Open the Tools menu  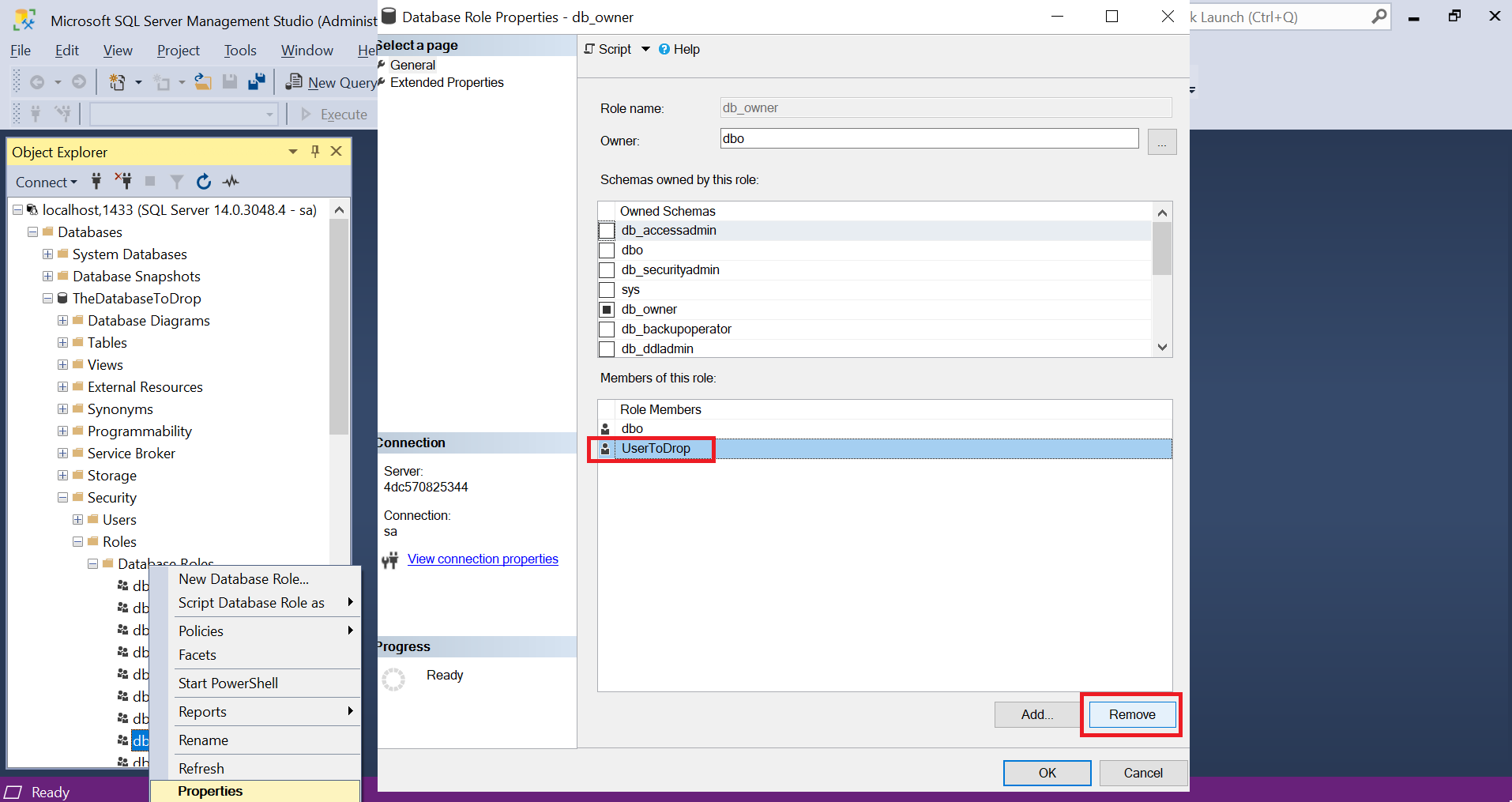pyautogui.click(x=239, y=50)
